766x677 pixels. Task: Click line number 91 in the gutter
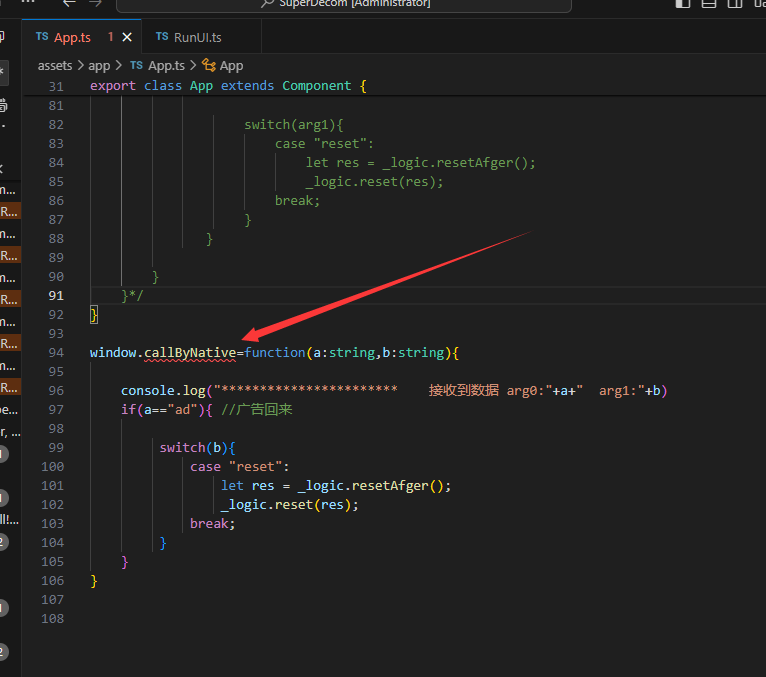[56, 296]
